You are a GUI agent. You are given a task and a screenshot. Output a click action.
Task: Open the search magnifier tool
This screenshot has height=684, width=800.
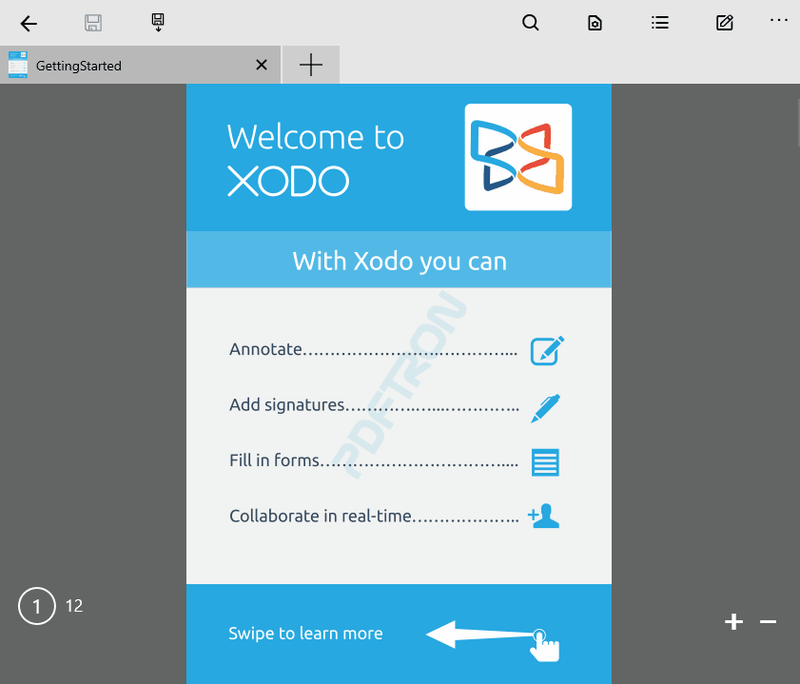531,23
